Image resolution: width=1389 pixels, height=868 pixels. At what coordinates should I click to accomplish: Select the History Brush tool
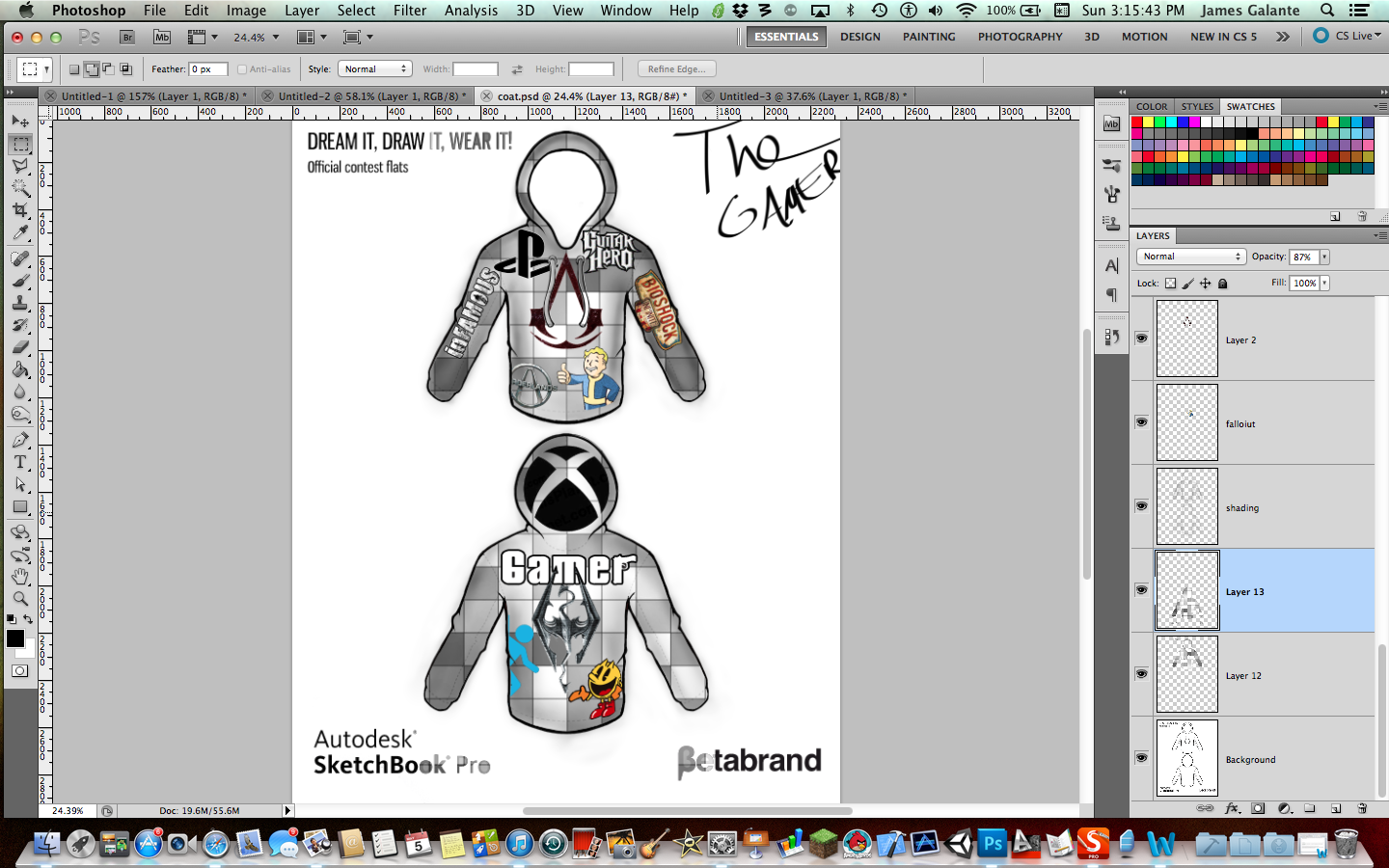(x=20, y=325)
